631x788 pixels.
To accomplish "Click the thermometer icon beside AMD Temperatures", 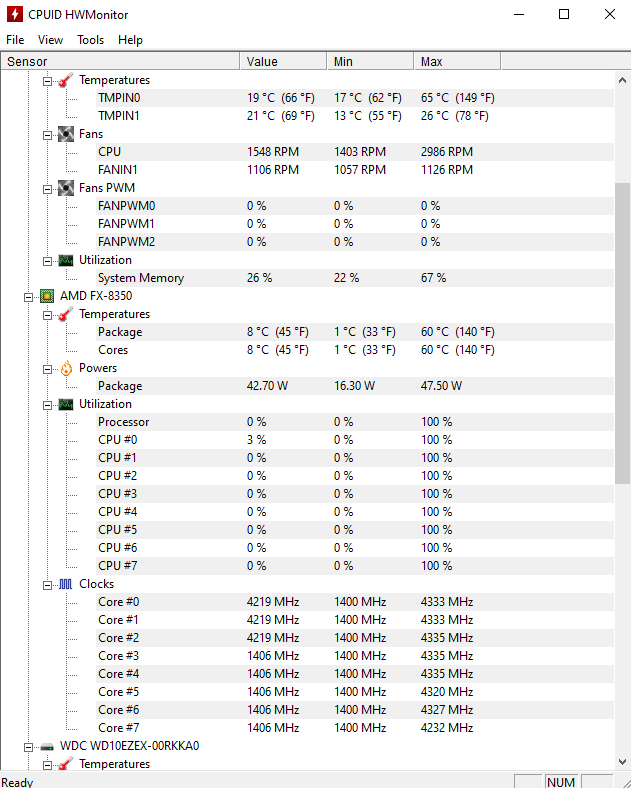I will click(66, 314).
